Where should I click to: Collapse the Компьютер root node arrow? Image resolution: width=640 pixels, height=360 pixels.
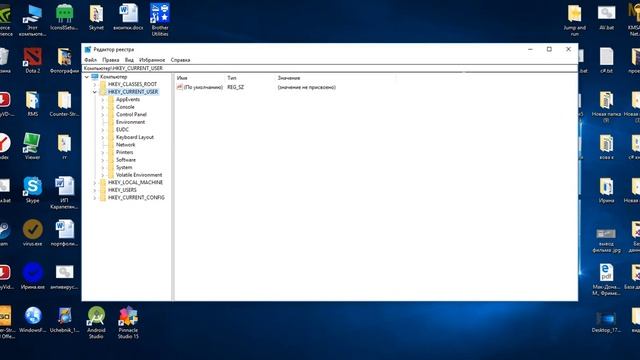pos(87,77)
